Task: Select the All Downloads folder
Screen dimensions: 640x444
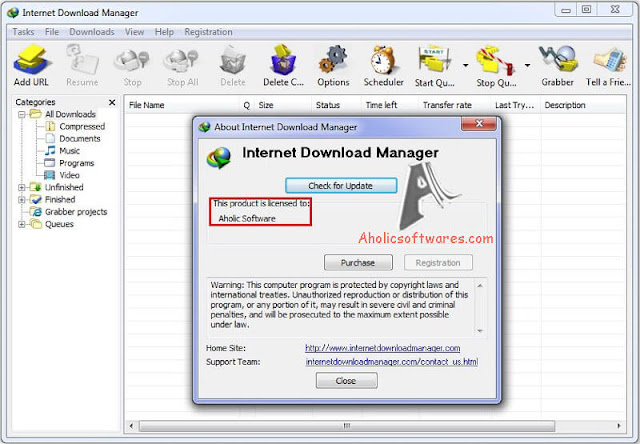Action: (70, 114)
